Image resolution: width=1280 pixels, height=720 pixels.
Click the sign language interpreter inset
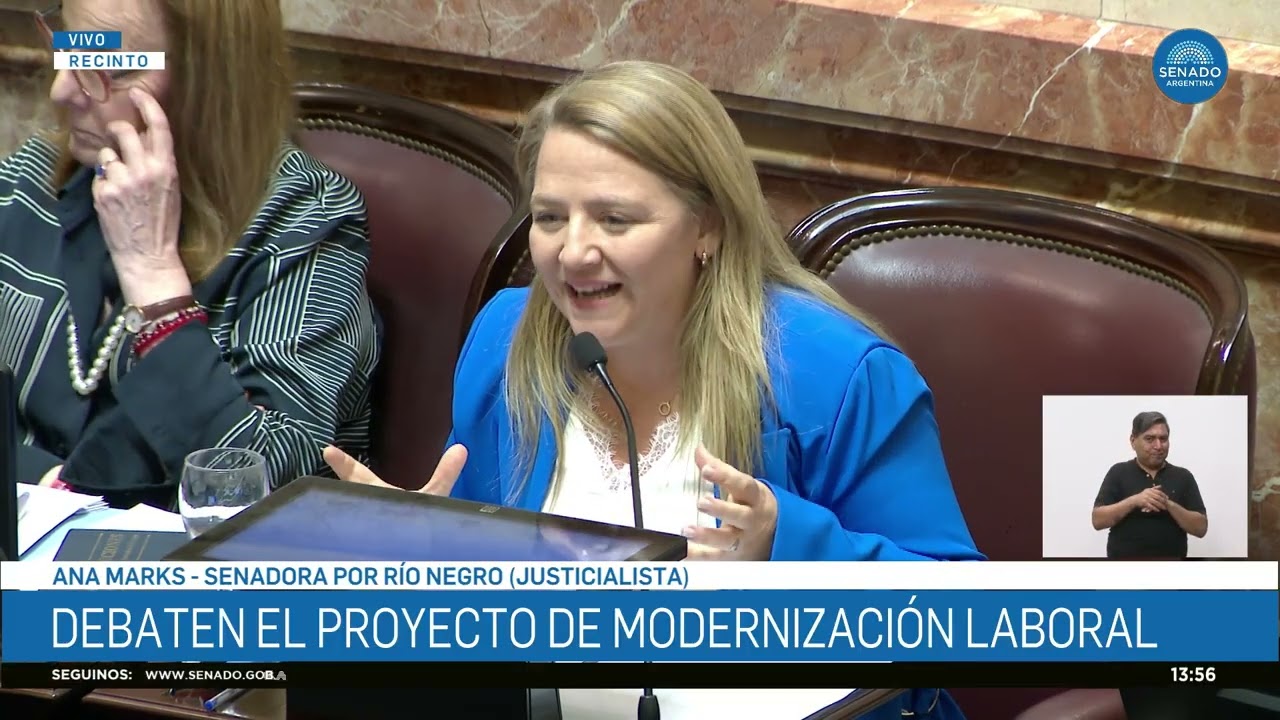coord(1145,476)
